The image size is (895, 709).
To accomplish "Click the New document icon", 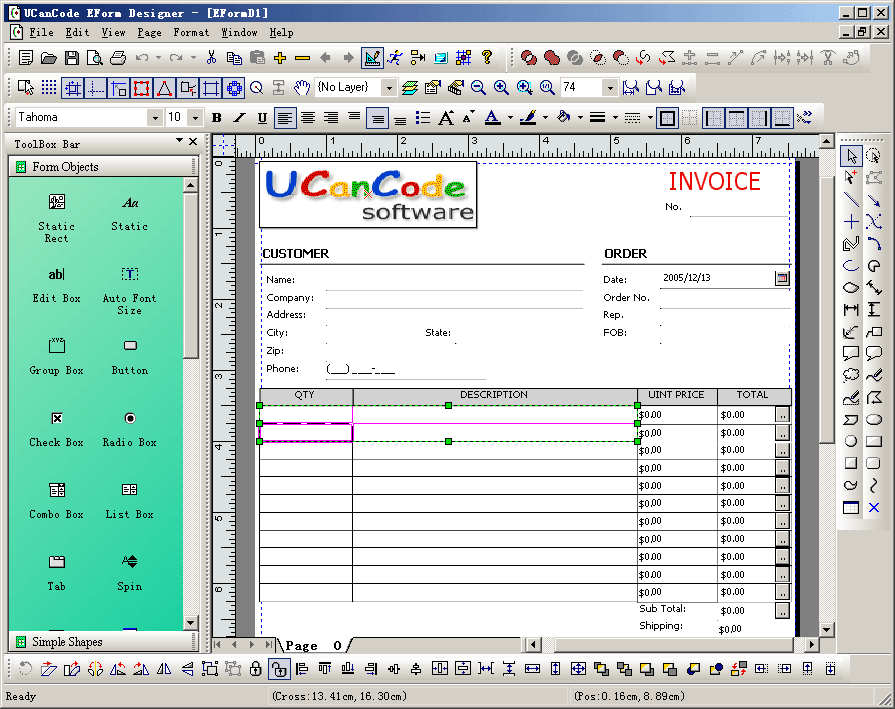I will tap(26, 58).
